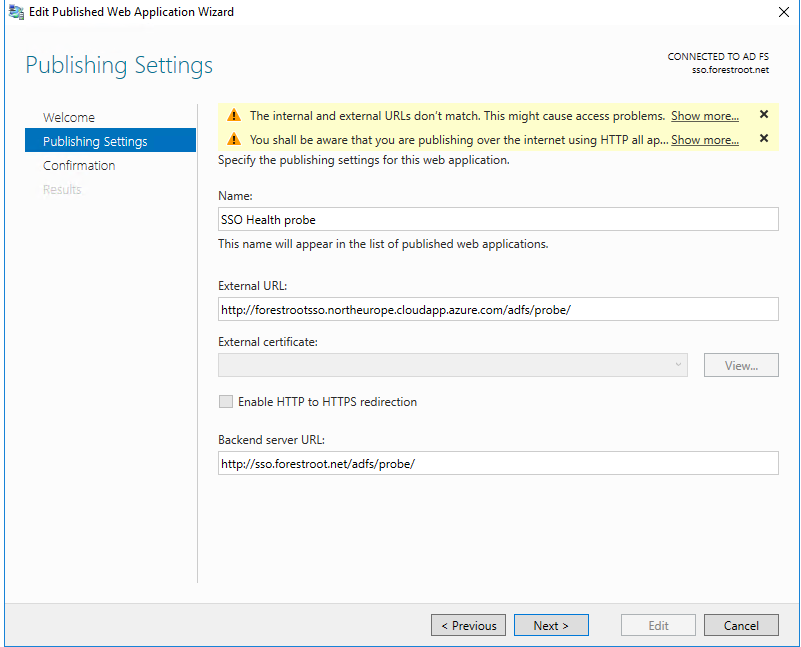
Task: Show more about the HTTP publishing warning
Action: tap(704, 140)
